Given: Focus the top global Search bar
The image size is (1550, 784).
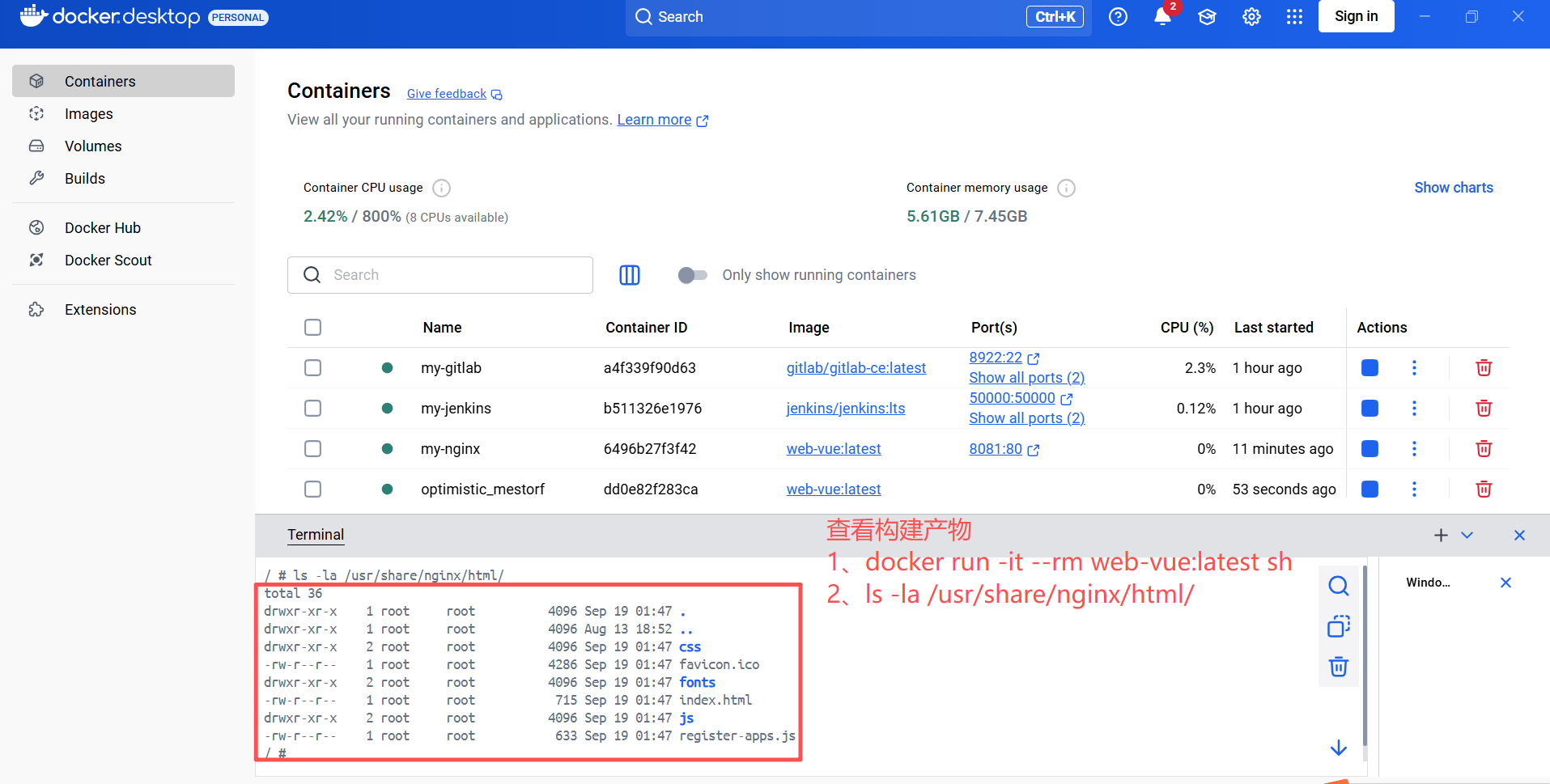Looking at the screenshot, I should (x=858, y=17).
